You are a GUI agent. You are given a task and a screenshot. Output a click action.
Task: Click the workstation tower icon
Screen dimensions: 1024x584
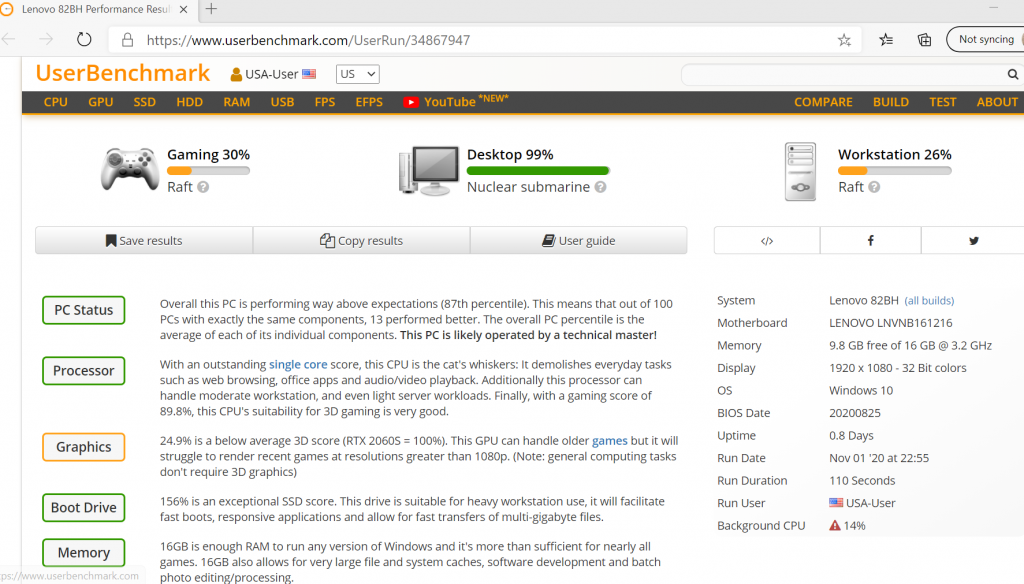(x=801, y=171)
